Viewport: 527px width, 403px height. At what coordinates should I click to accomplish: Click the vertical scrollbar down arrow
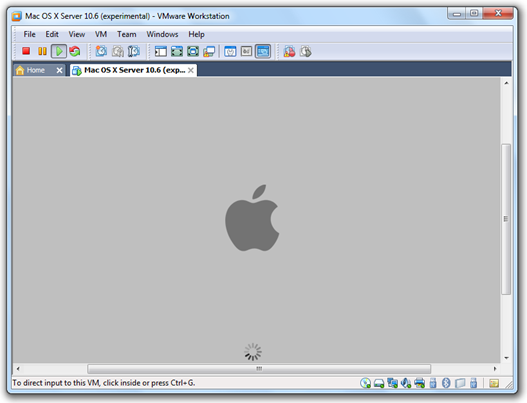coord(506,358)
